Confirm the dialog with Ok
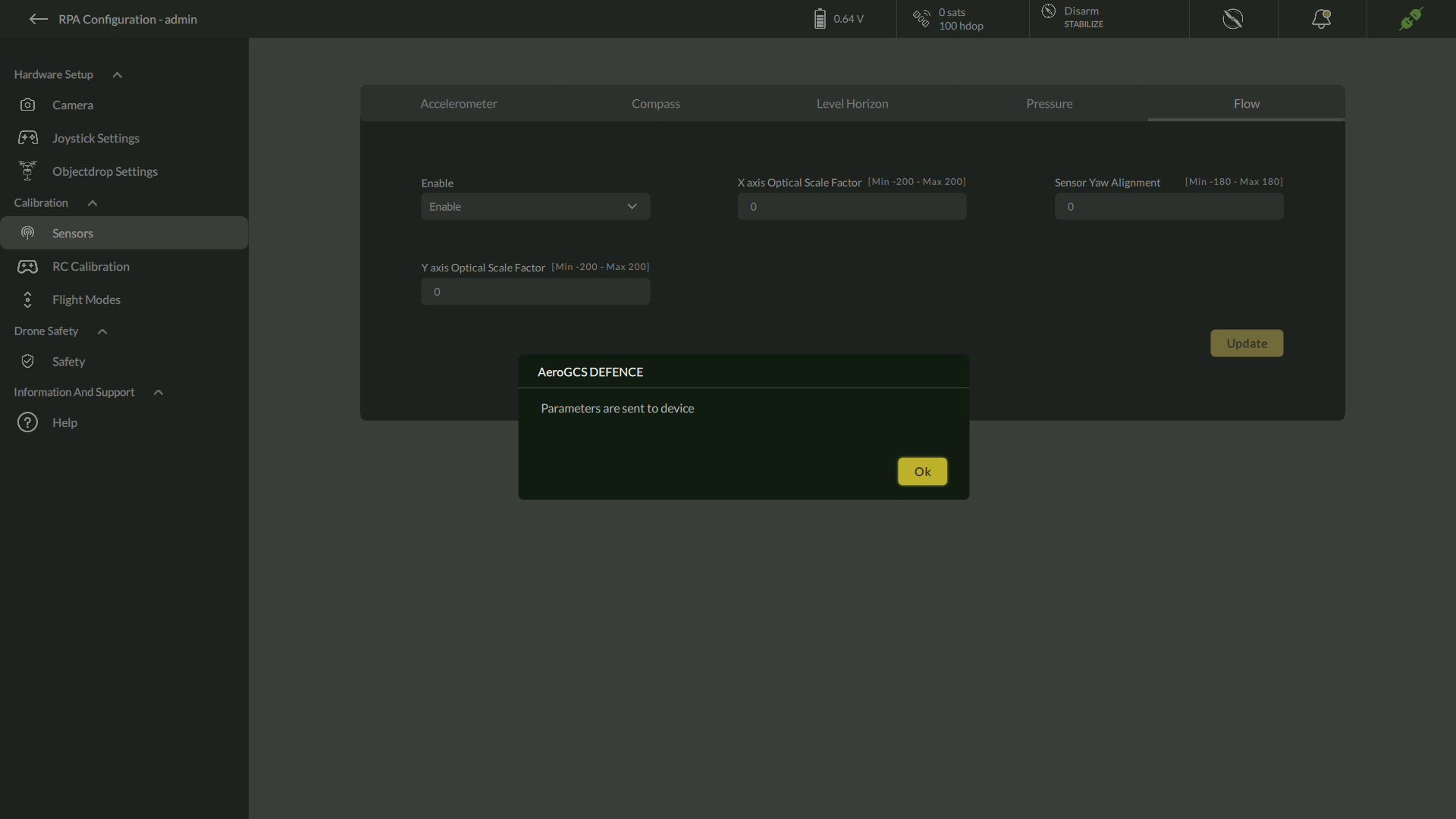The height and width of the screenshot is (819, 1456). 922,472
